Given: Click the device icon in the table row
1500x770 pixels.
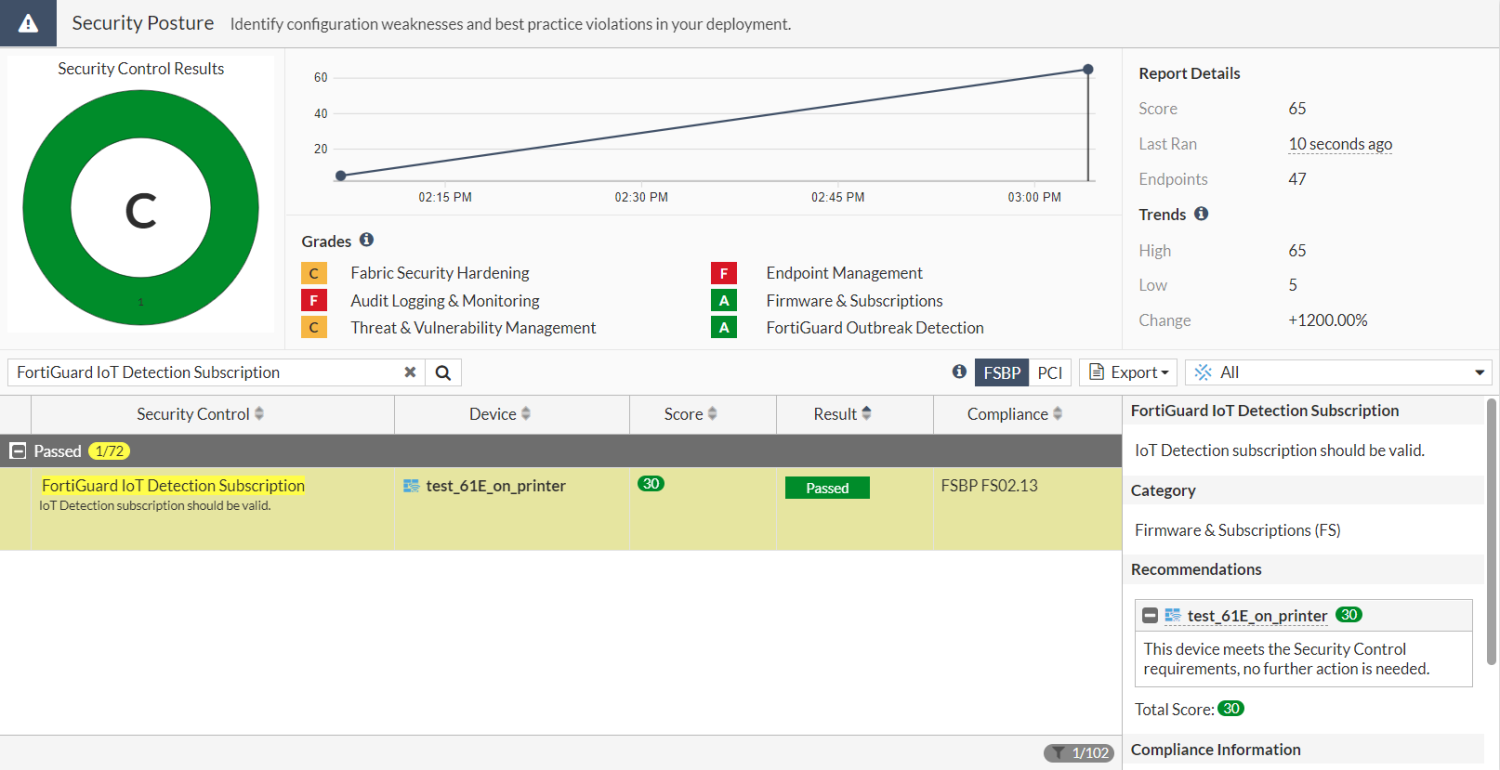Looking at the screenshot, I should coord(411,486).
